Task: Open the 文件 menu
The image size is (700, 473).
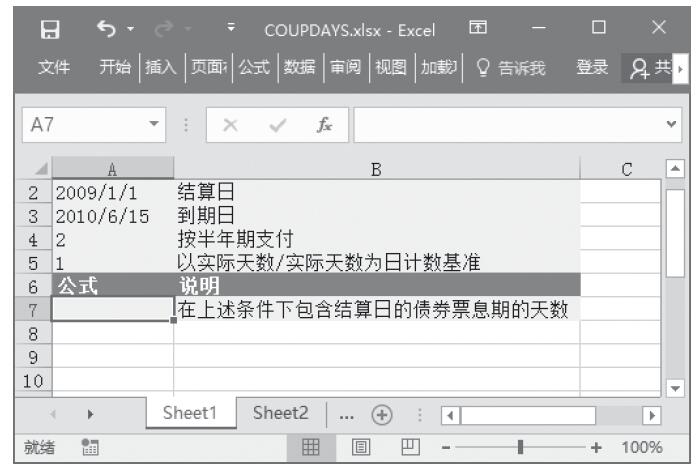Action: [x=53, y=66]
